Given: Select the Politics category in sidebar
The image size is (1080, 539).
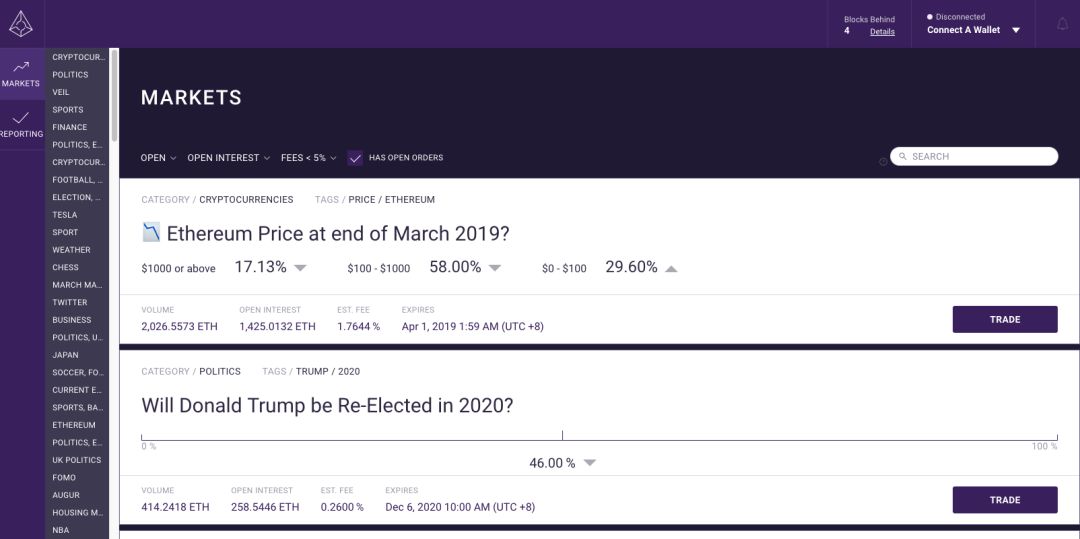Looking at the screenshot, I should [x=70, y=74].
